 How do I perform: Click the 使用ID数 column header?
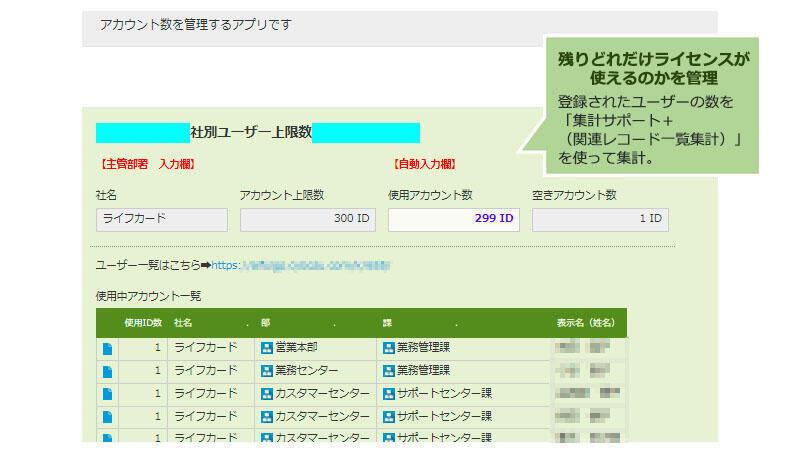click(142, 323)
